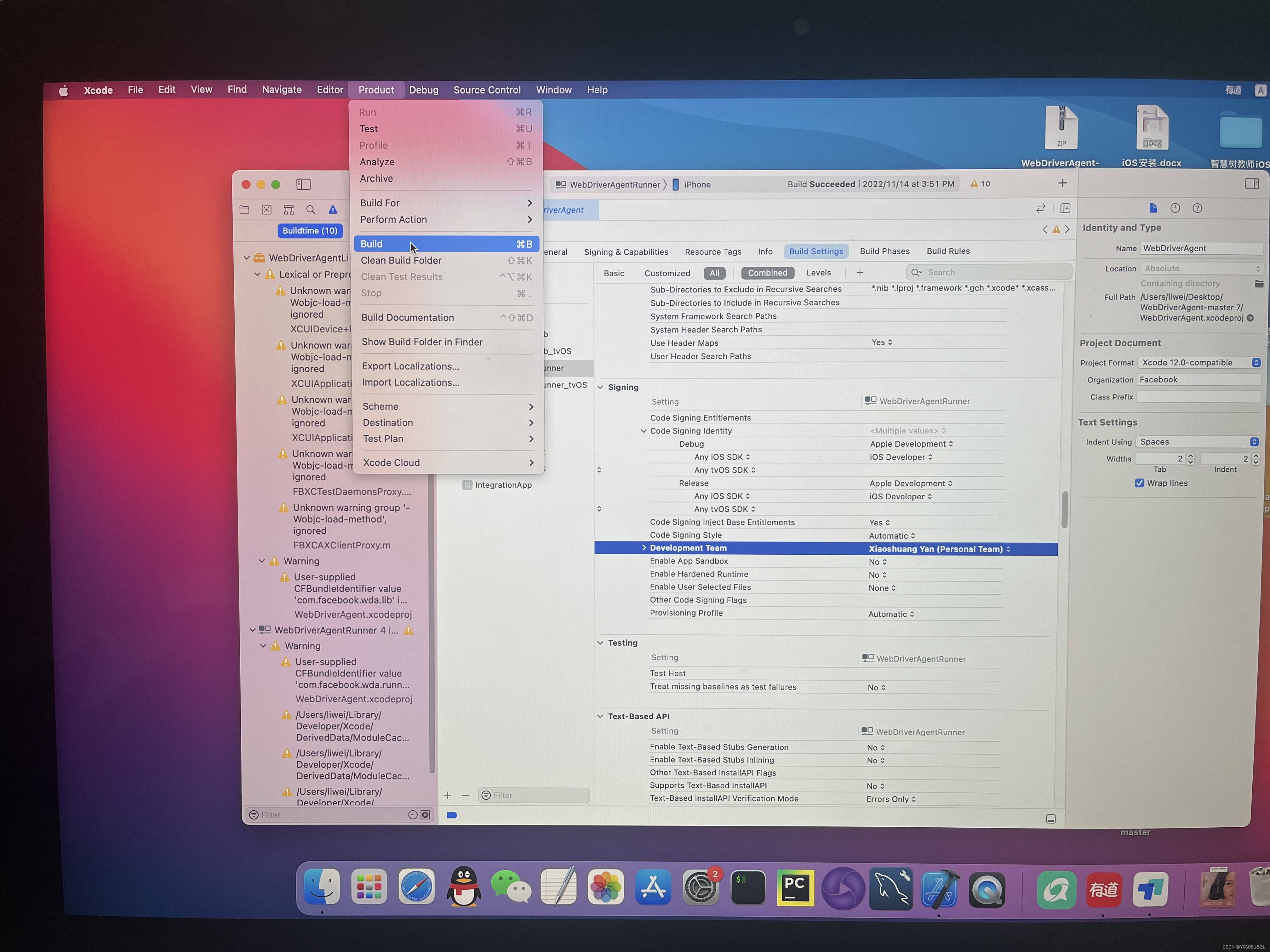Show the History inspector clock icon

tap(1175, 208)
